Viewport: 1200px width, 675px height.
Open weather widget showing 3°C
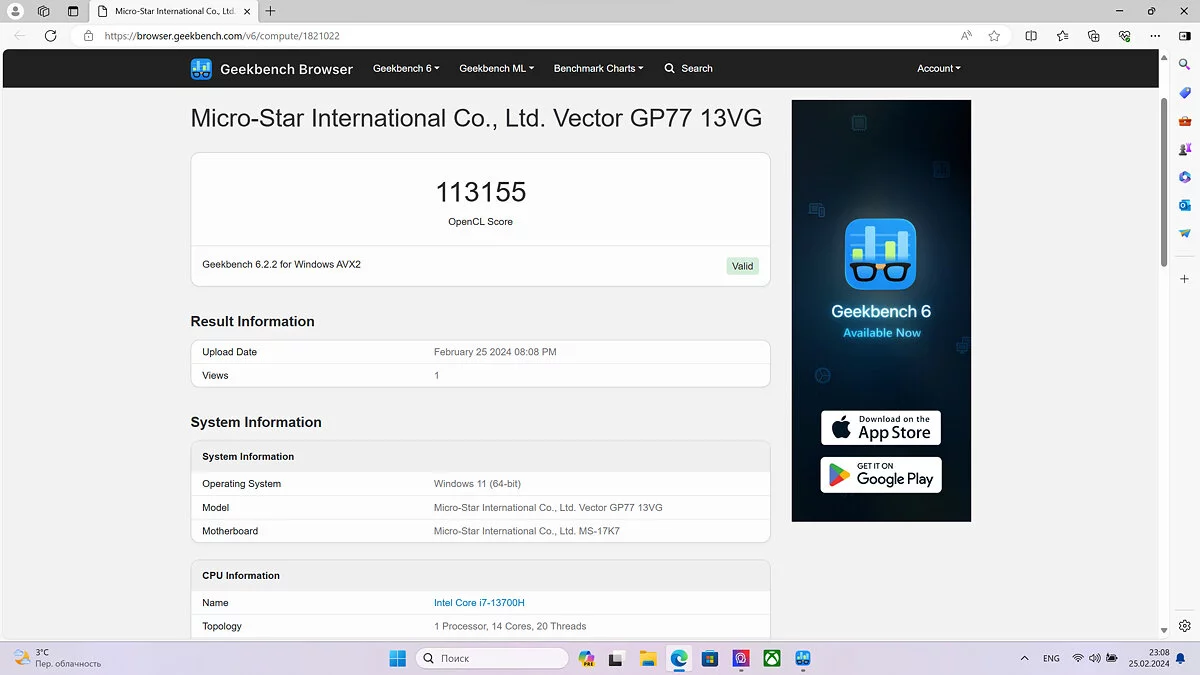pyautogui.click(x=58, y=657)
